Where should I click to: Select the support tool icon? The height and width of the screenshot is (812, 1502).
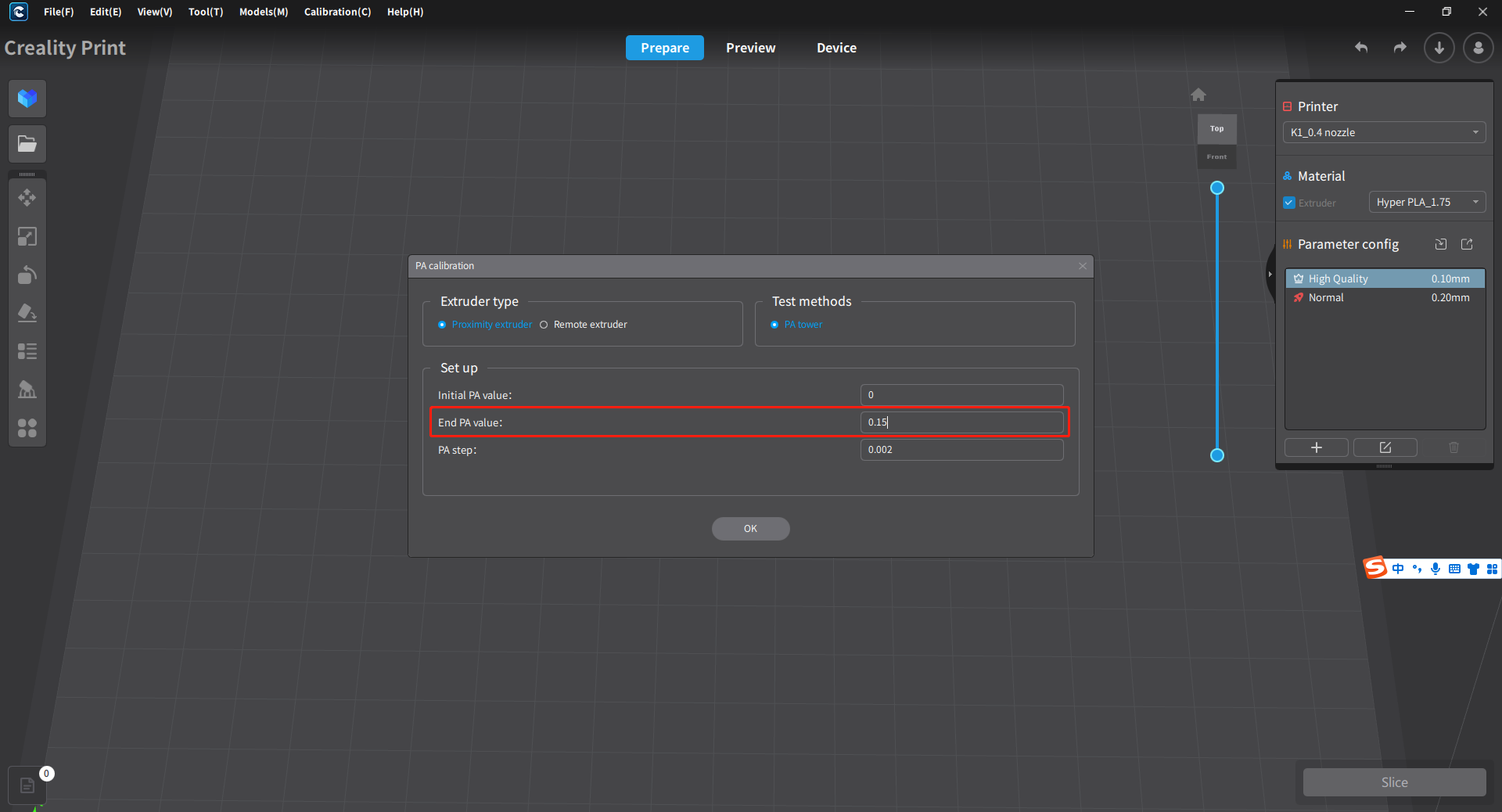(x=27, y=390)
